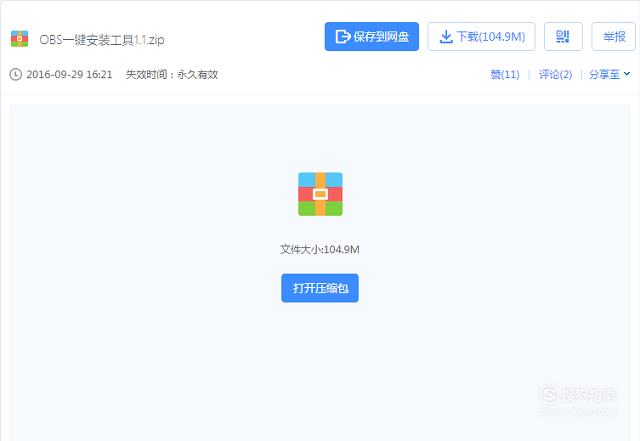Click the 举报 report button
The height and width of the screenshot is (441, 640).
coord(614,37)
